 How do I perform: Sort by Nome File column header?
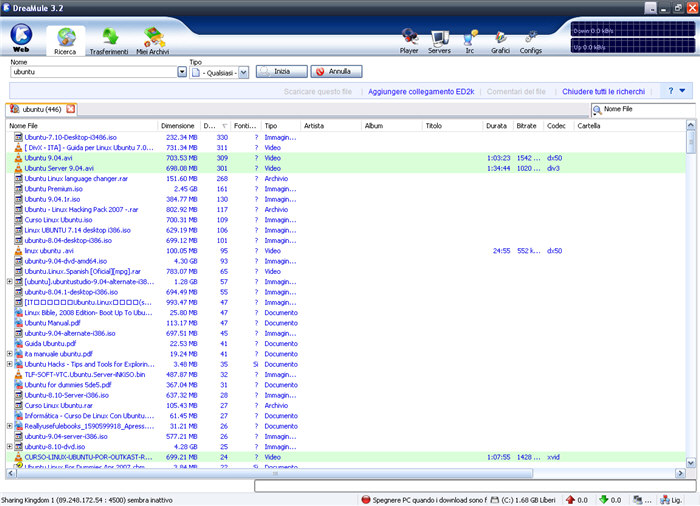(82, 126)
